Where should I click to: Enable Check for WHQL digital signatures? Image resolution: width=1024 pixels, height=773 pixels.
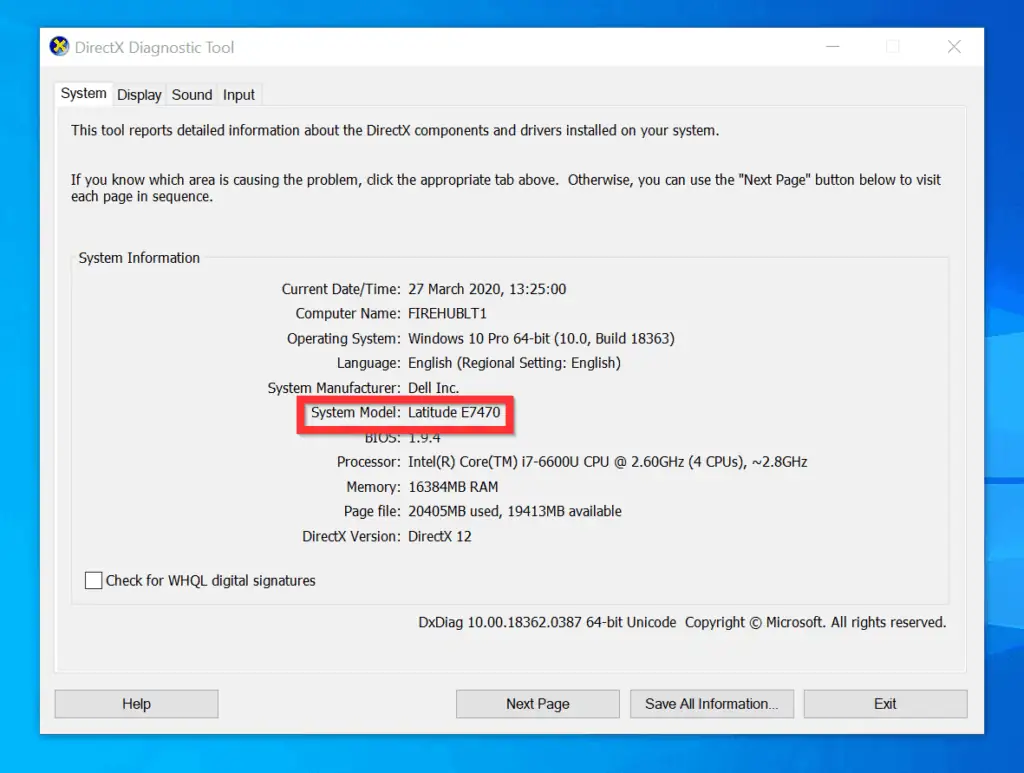pyautogui.click(x=93, y=580)
